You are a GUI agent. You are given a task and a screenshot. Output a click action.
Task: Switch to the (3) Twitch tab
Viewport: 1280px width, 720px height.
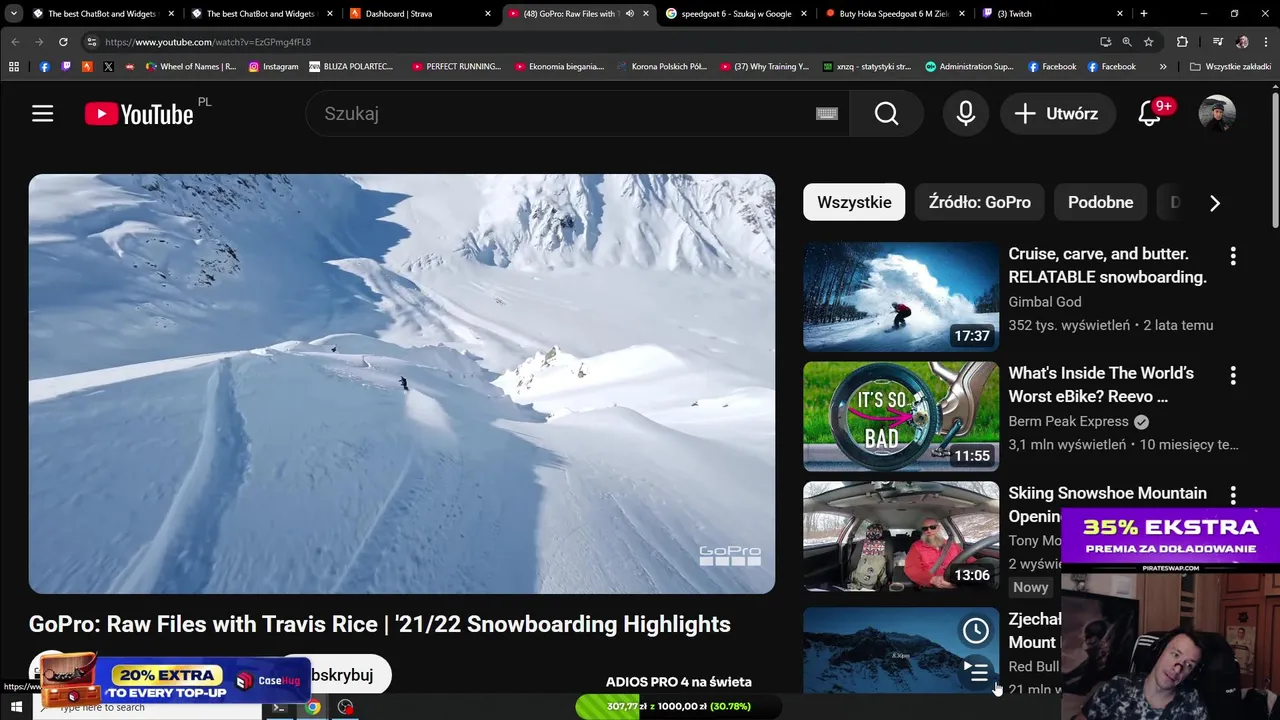tap(1053, 14)
